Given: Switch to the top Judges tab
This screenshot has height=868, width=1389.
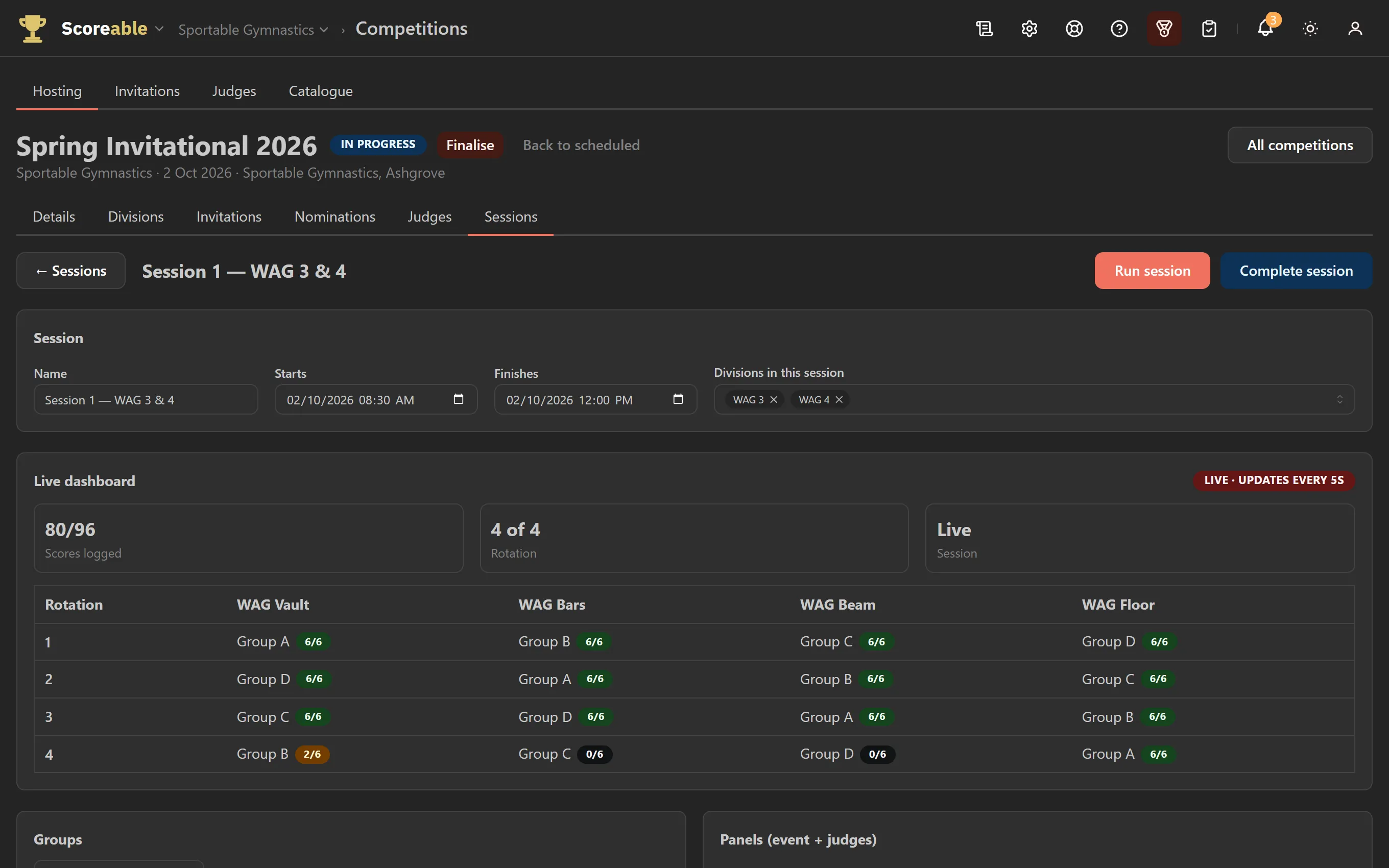Looking at the screenshot, I should [234, 91].
